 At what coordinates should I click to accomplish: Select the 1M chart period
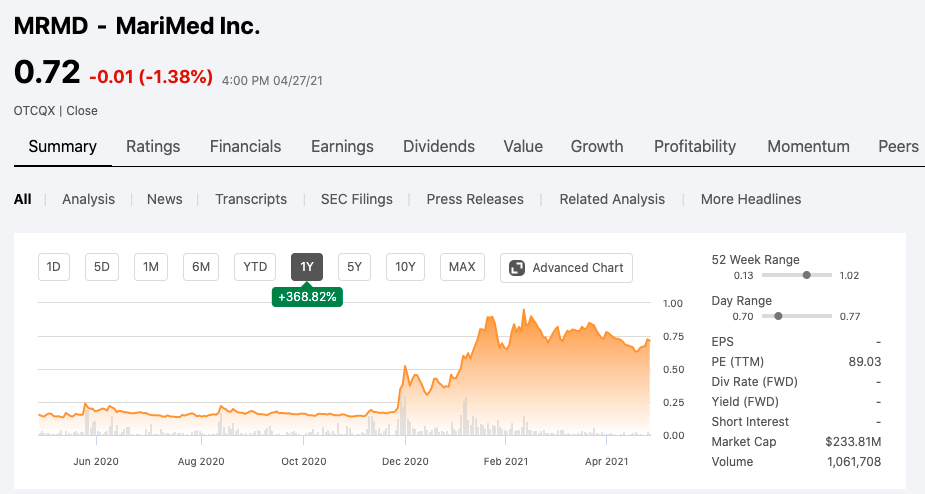151,267
